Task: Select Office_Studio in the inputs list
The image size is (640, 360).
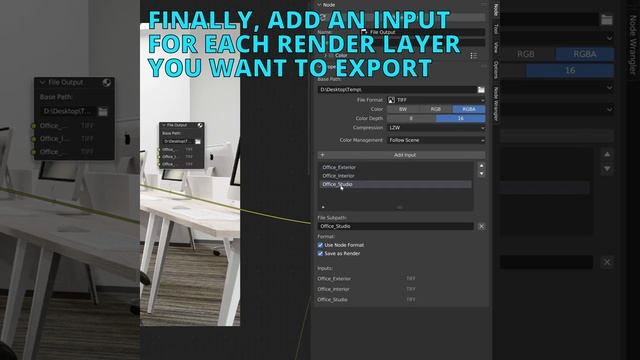Action: (395, 184)
